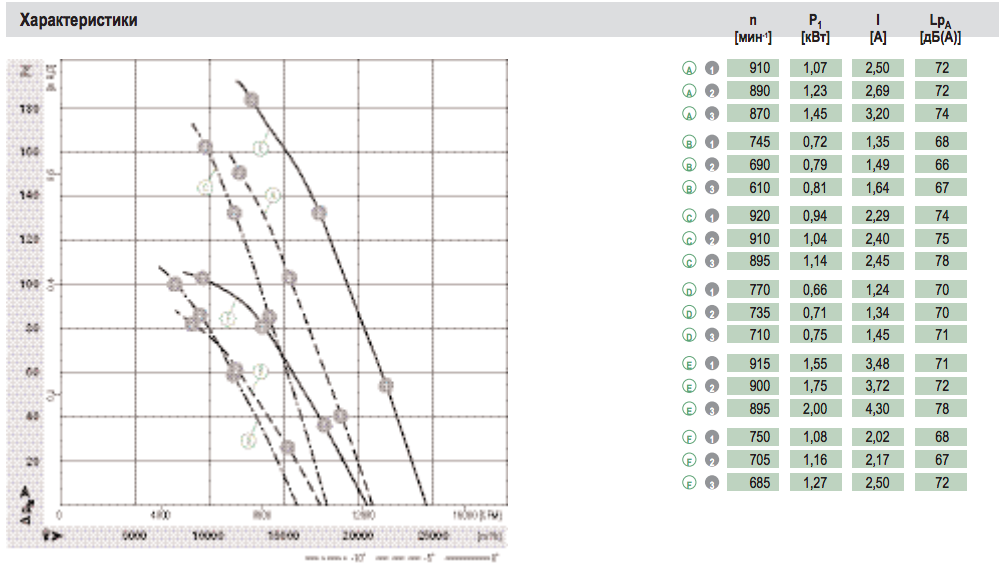Select the 2,00 kW power cell
999x571 pixels.
pos(816,409)
